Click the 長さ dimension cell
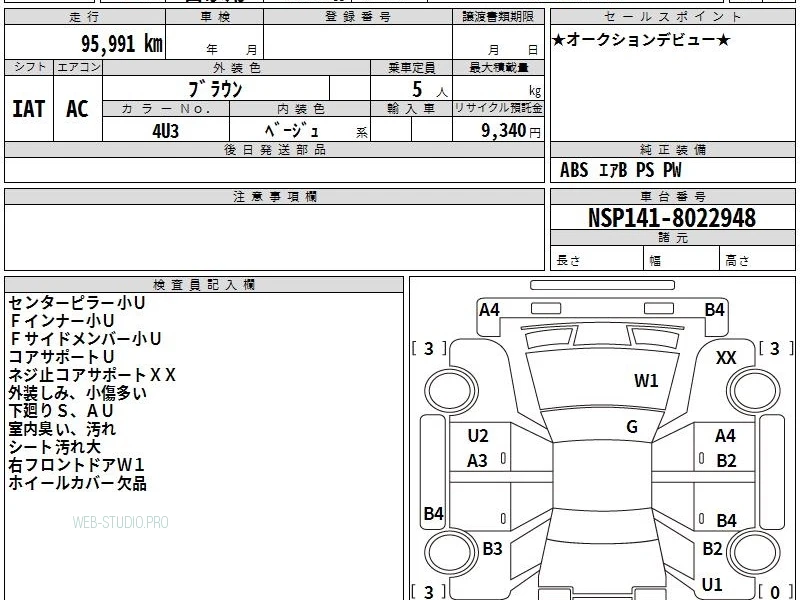This screenshot has height=600, width=800. [x=597, y=259]
